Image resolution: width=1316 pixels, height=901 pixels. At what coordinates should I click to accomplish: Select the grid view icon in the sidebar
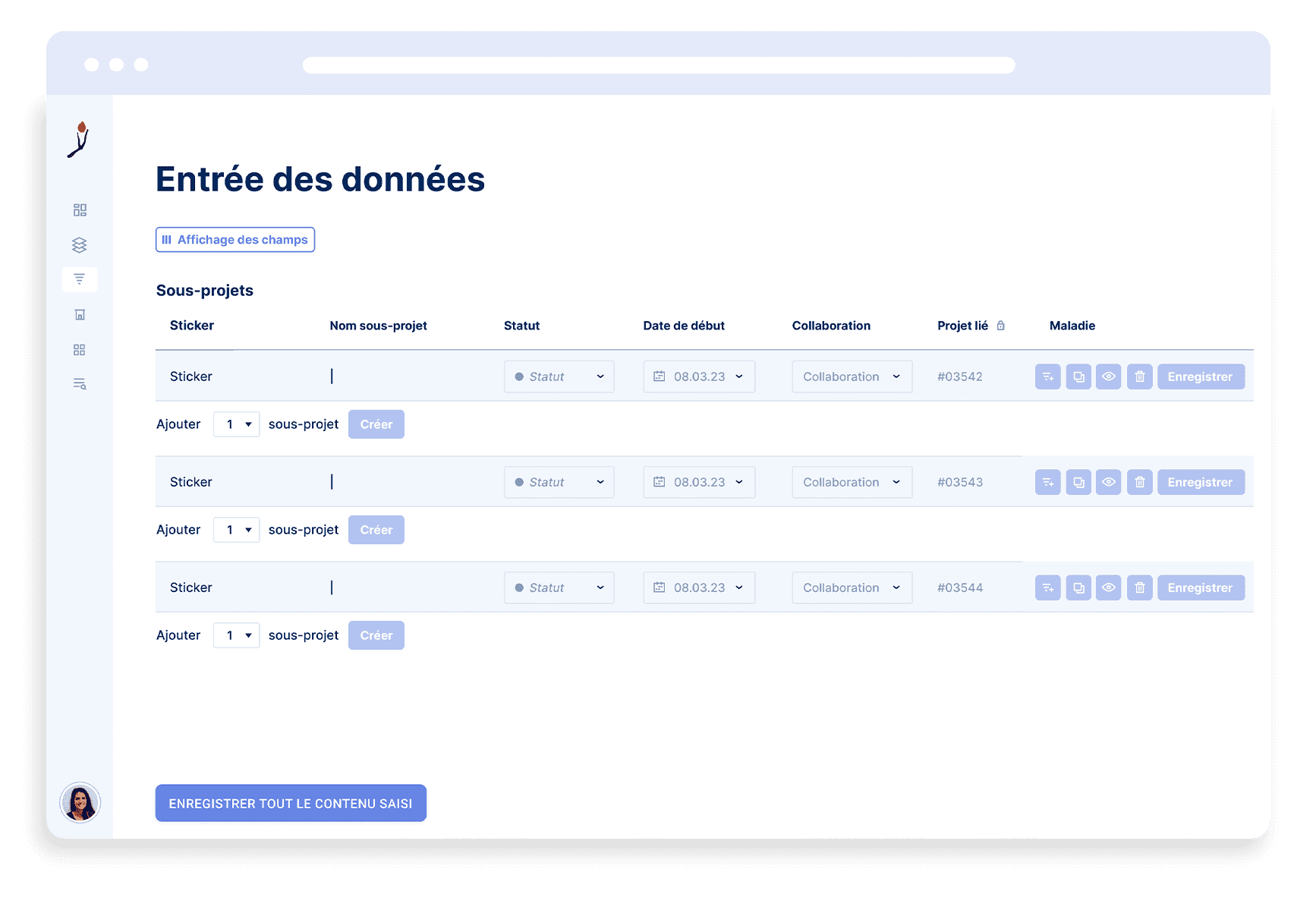(x=80, y=349)
